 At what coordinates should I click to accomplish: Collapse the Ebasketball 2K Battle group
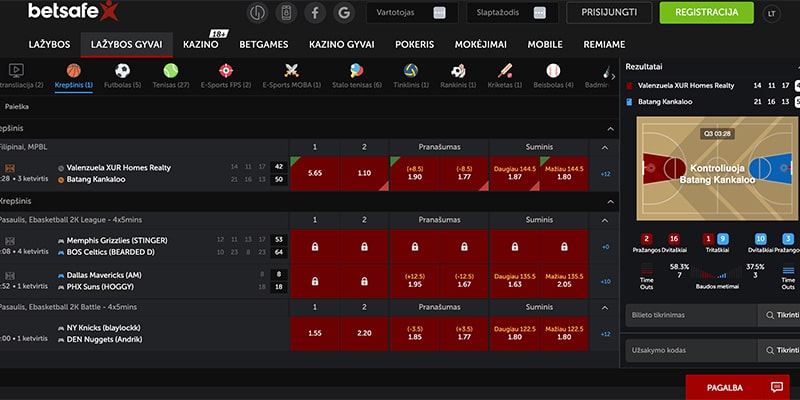pos(605,308)
